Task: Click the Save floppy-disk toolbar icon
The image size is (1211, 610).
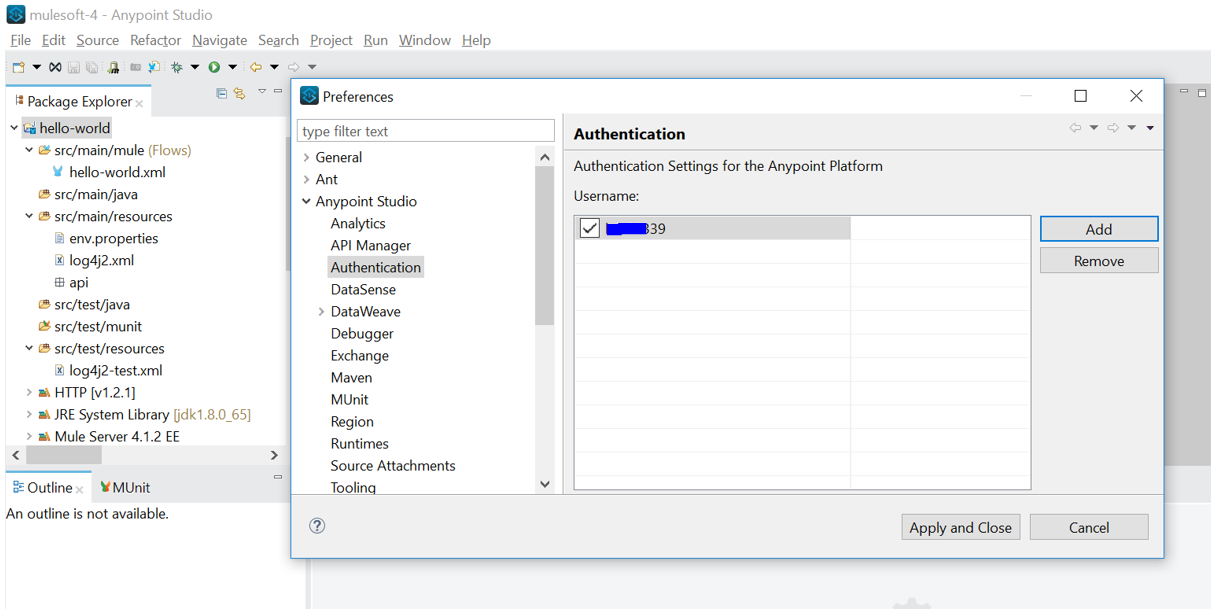Action: click(74, 67)
